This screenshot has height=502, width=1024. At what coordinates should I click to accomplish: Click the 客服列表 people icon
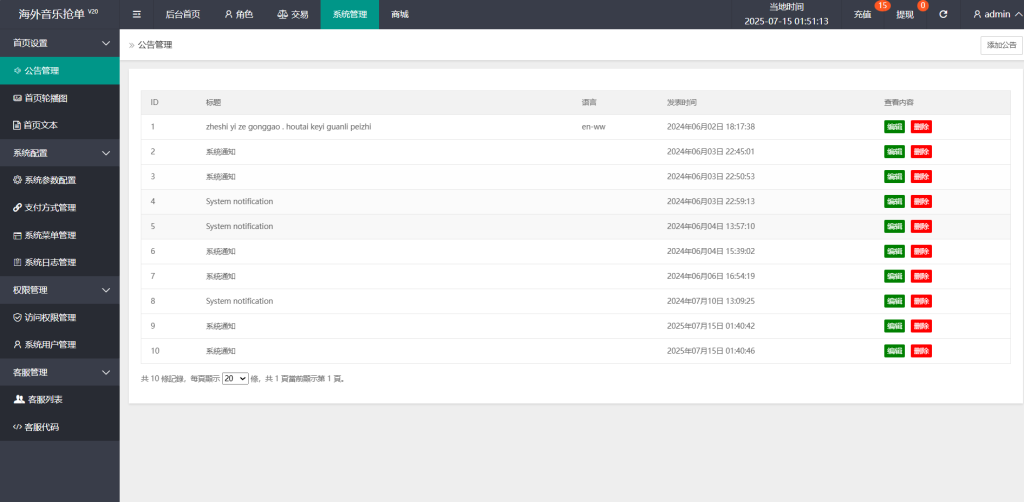(19, 399)
